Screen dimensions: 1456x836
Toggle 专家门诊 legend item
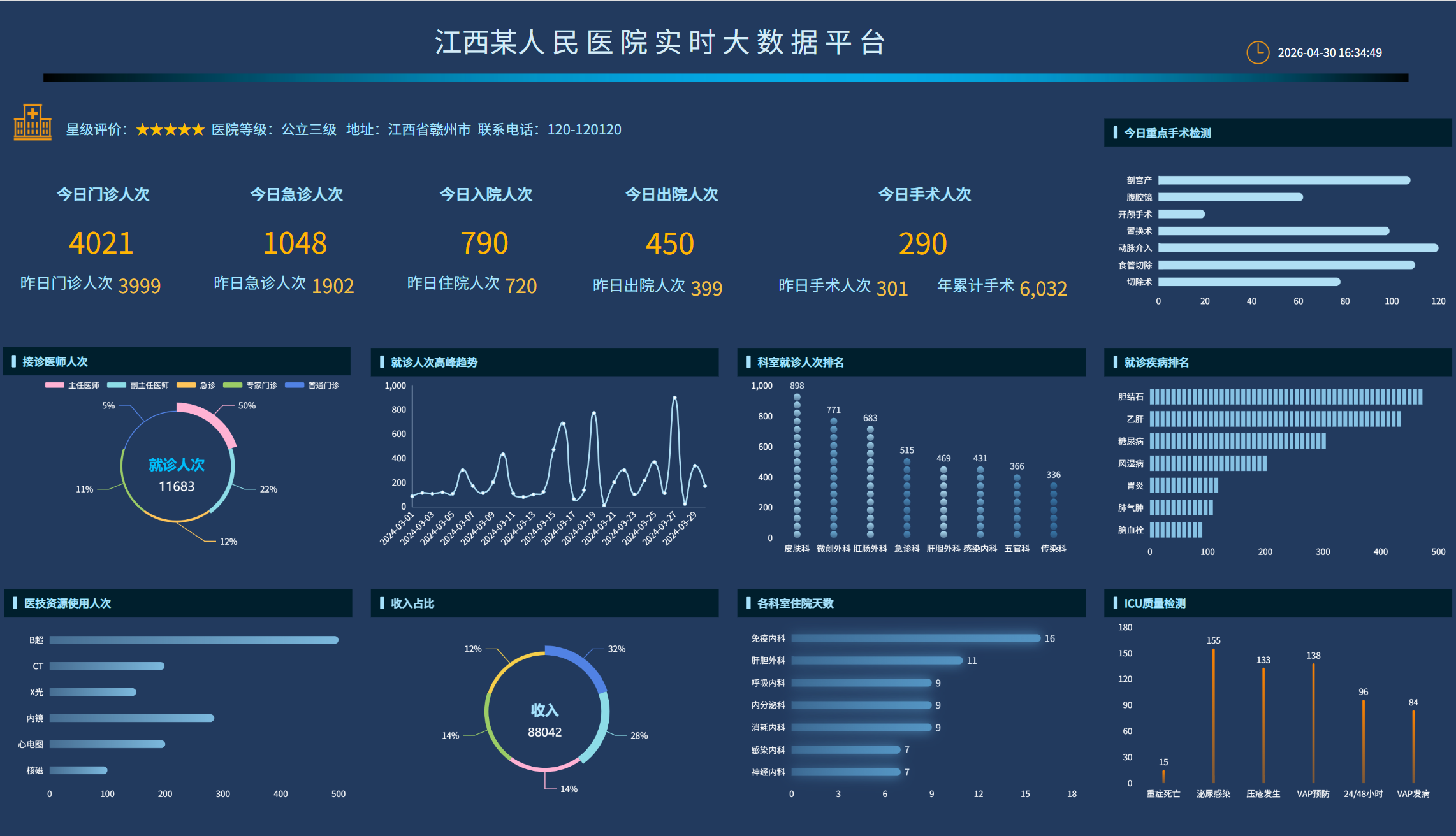click(x=250, y=386)
